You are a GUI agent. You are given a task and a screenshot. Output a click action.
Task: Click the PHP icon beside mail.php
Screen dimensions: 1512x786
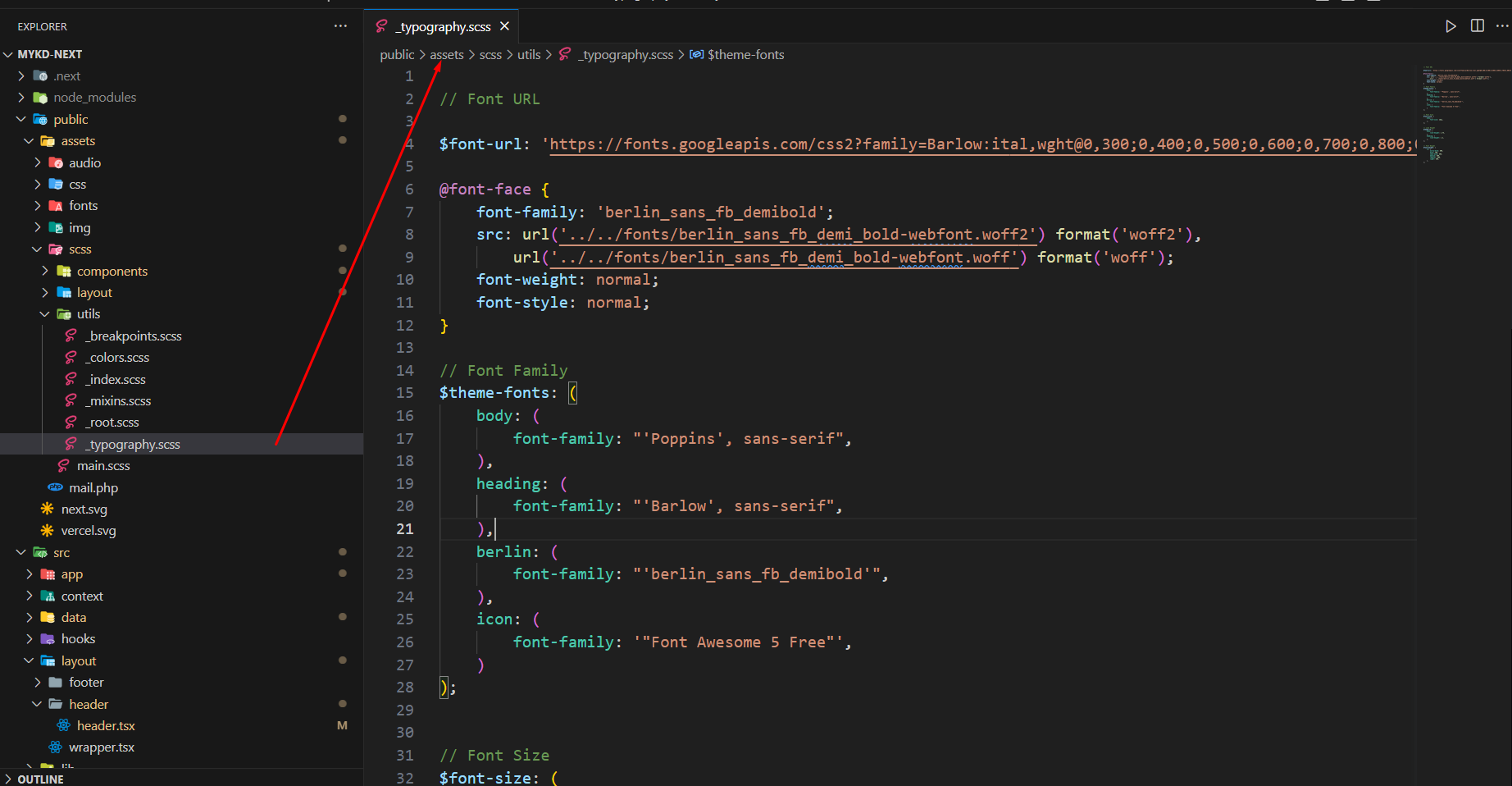click(56, 487)
